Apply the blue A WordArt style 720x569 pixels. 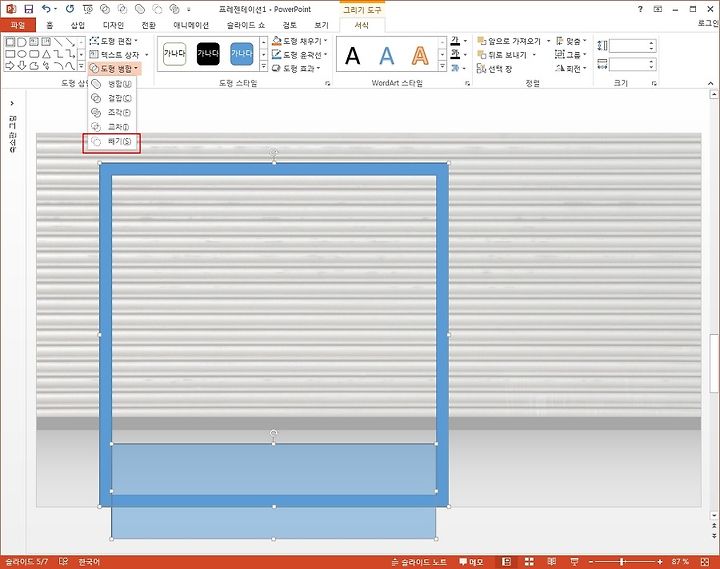[x=386, y=56]
